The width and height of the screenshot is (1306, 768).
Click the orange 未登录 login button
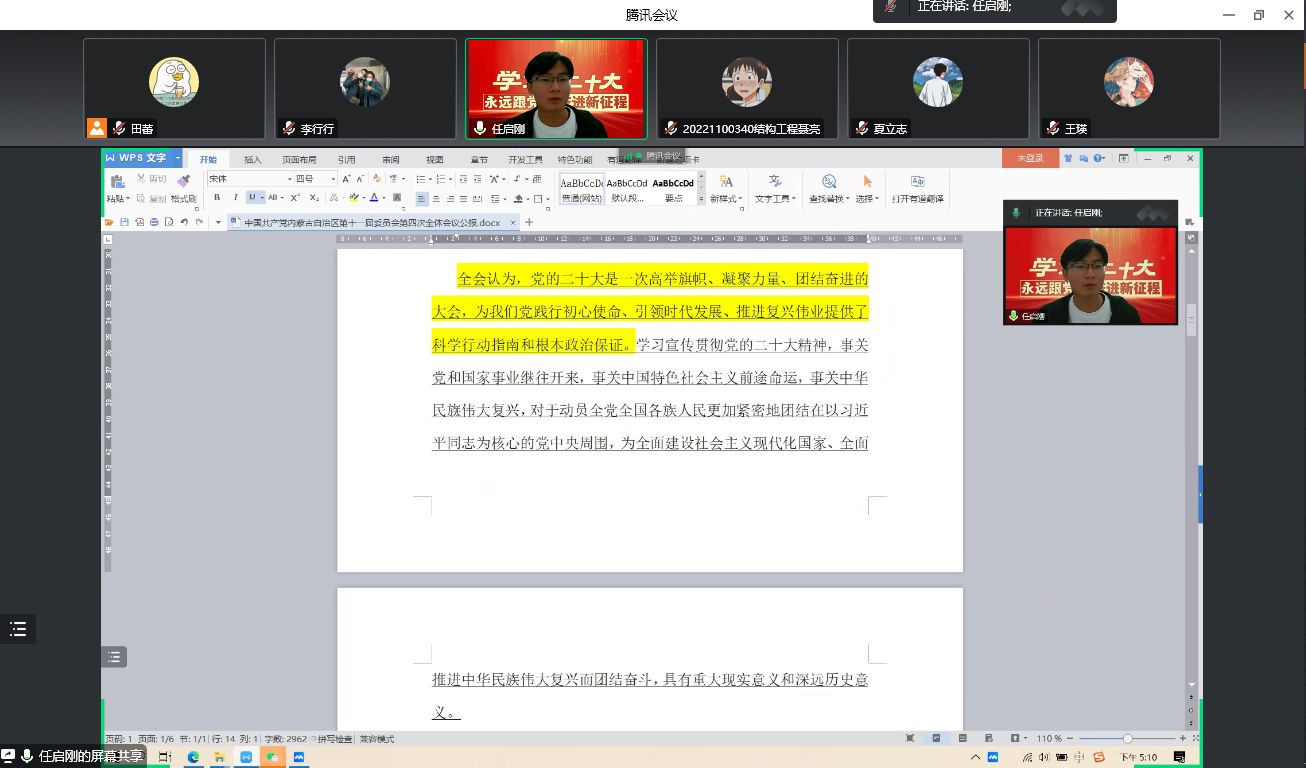pos(1030,158)
